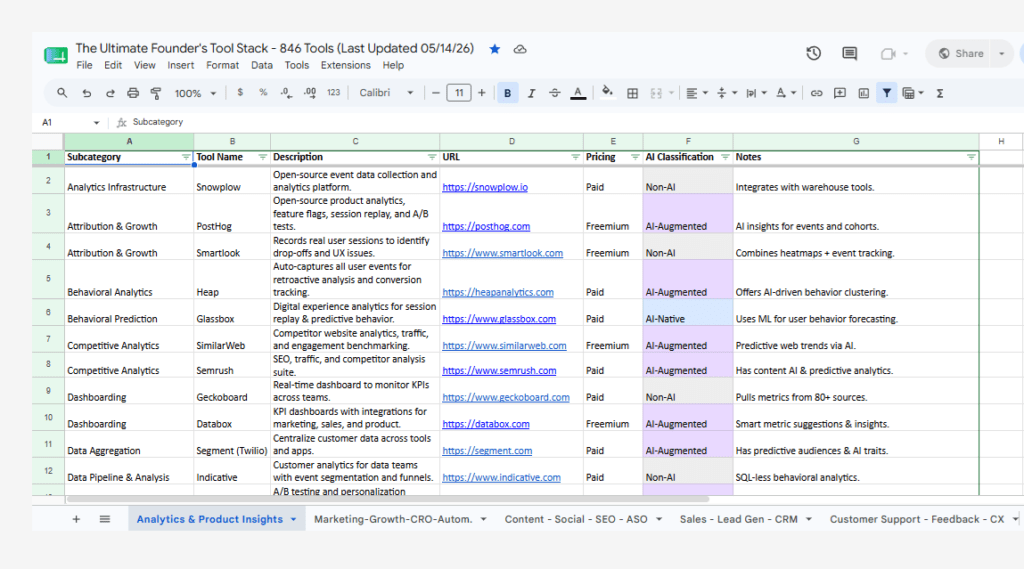Screen dimensions: 1024x569
Task: Open the 100% zoom dropdown
Action: point(195,93)
